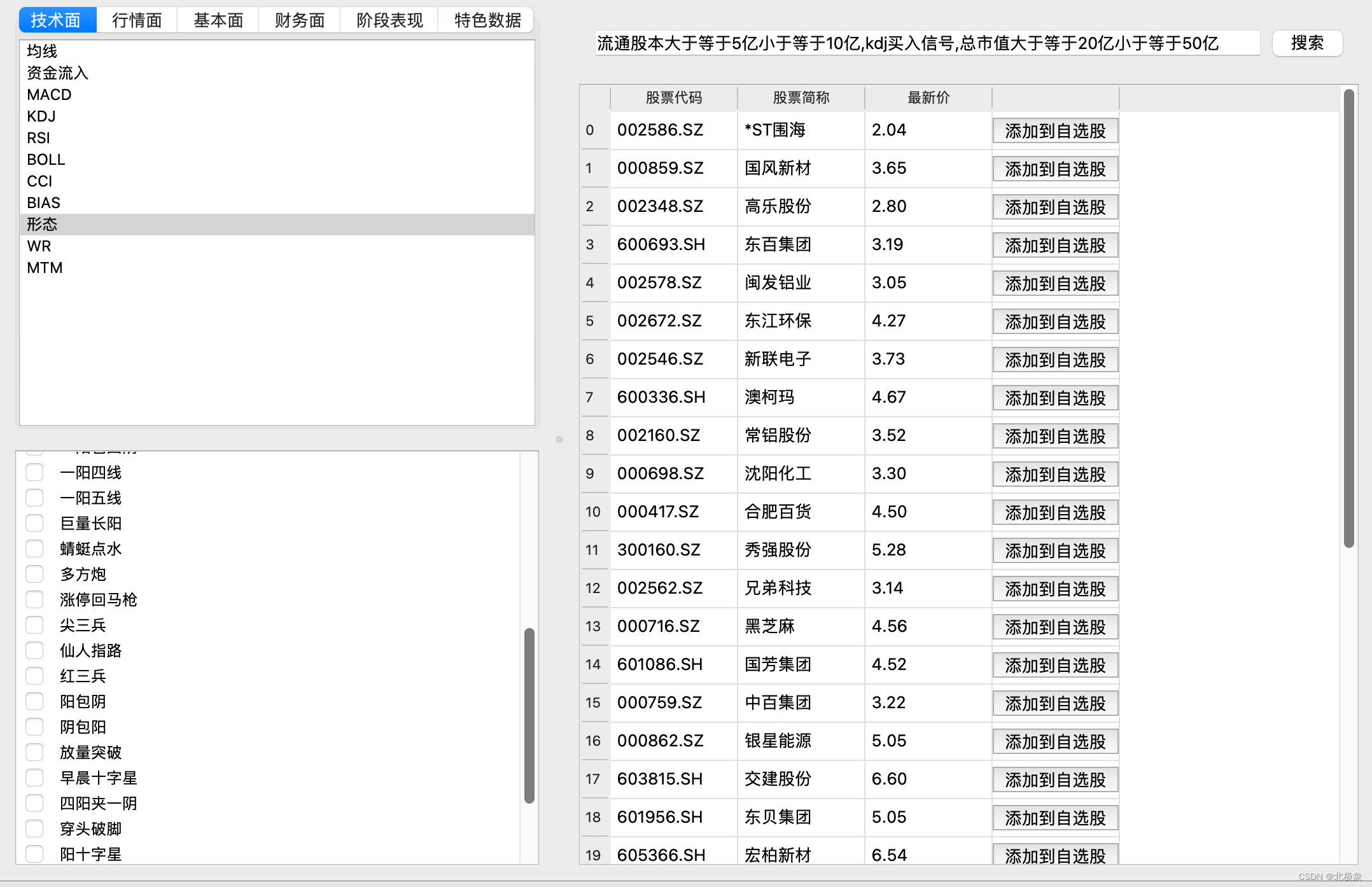Image resolution: width=1372 pixels, height=887 pixels.
Task: Click the stock query input field
Action: pyautogui.click(x=927, y=43)
